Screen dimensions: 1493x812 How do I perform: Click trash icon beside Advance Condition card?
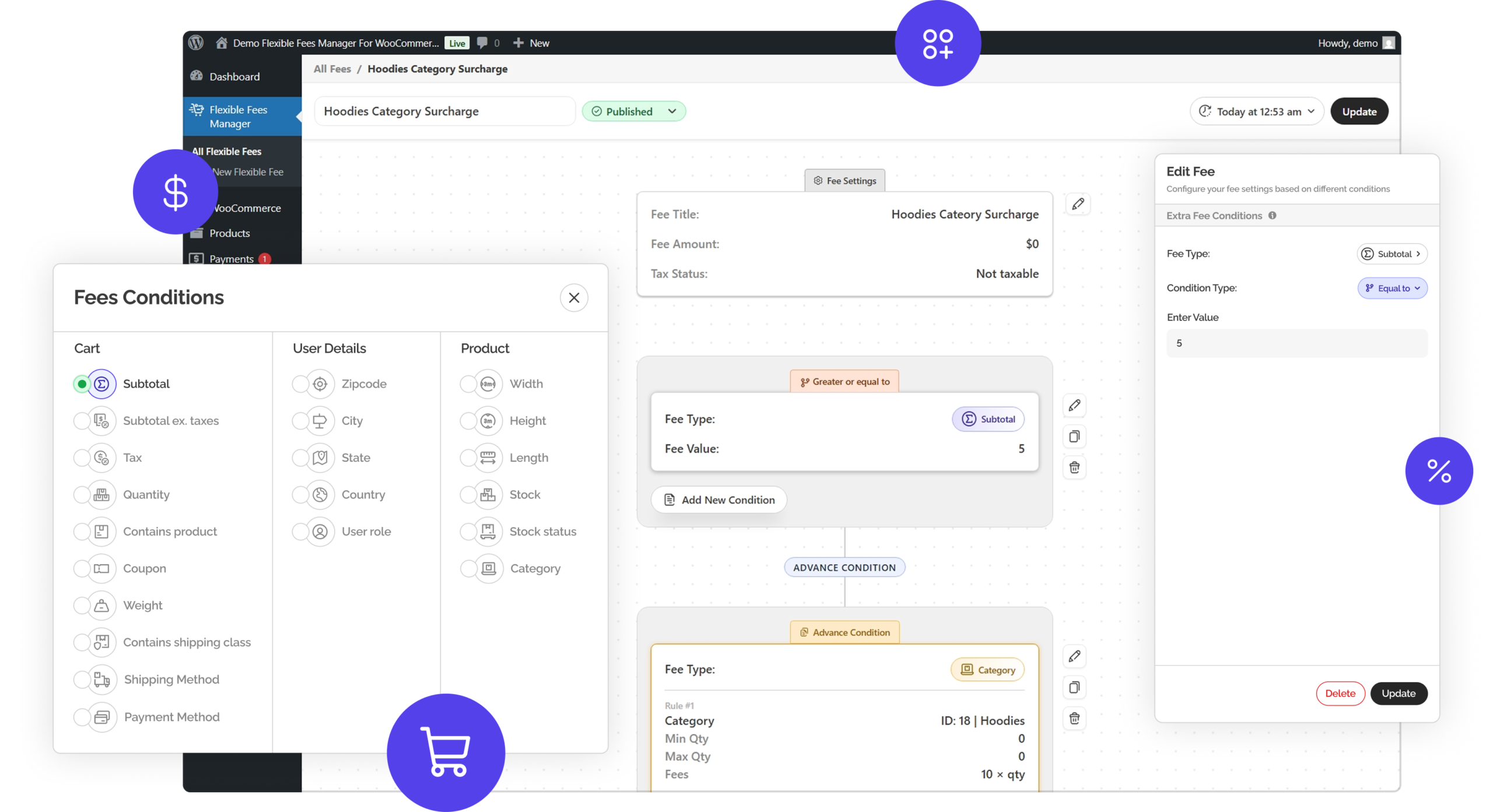click(x=1074, y=718)
